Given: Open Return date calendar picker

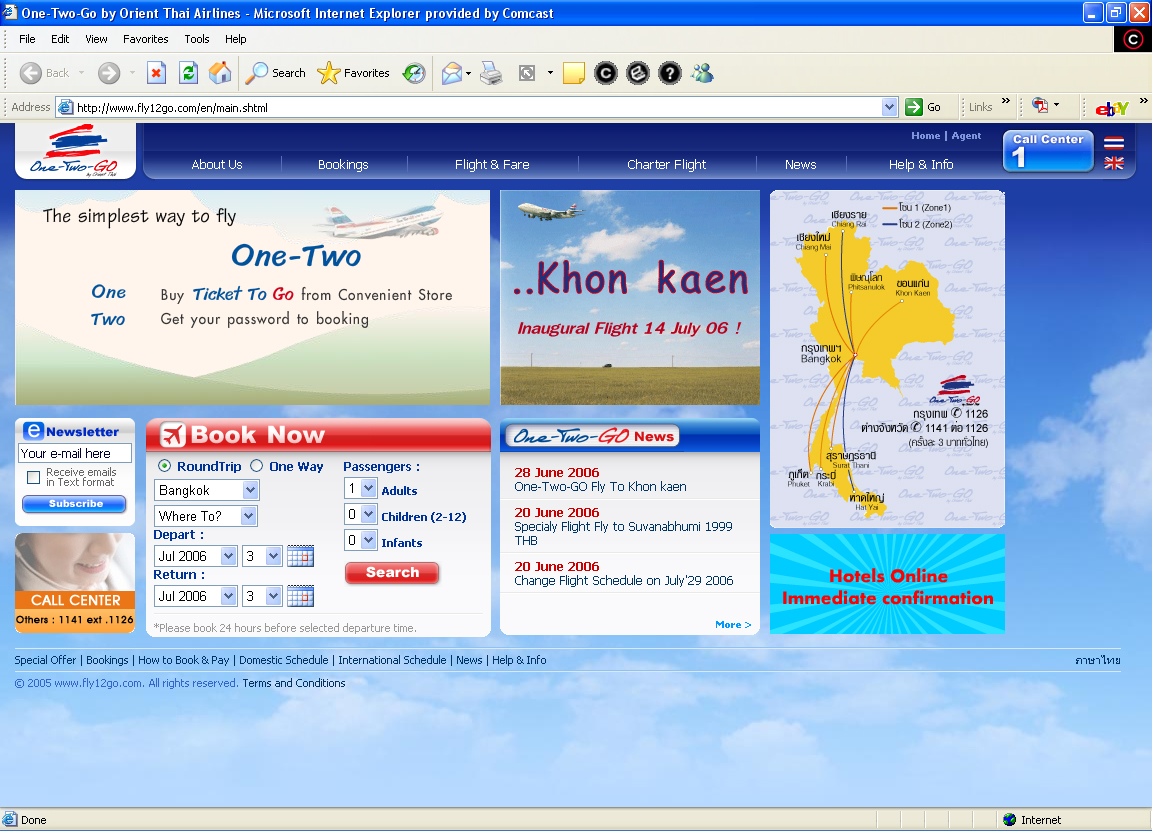Looking at the screenshot, I should click(x=300, y=596).
